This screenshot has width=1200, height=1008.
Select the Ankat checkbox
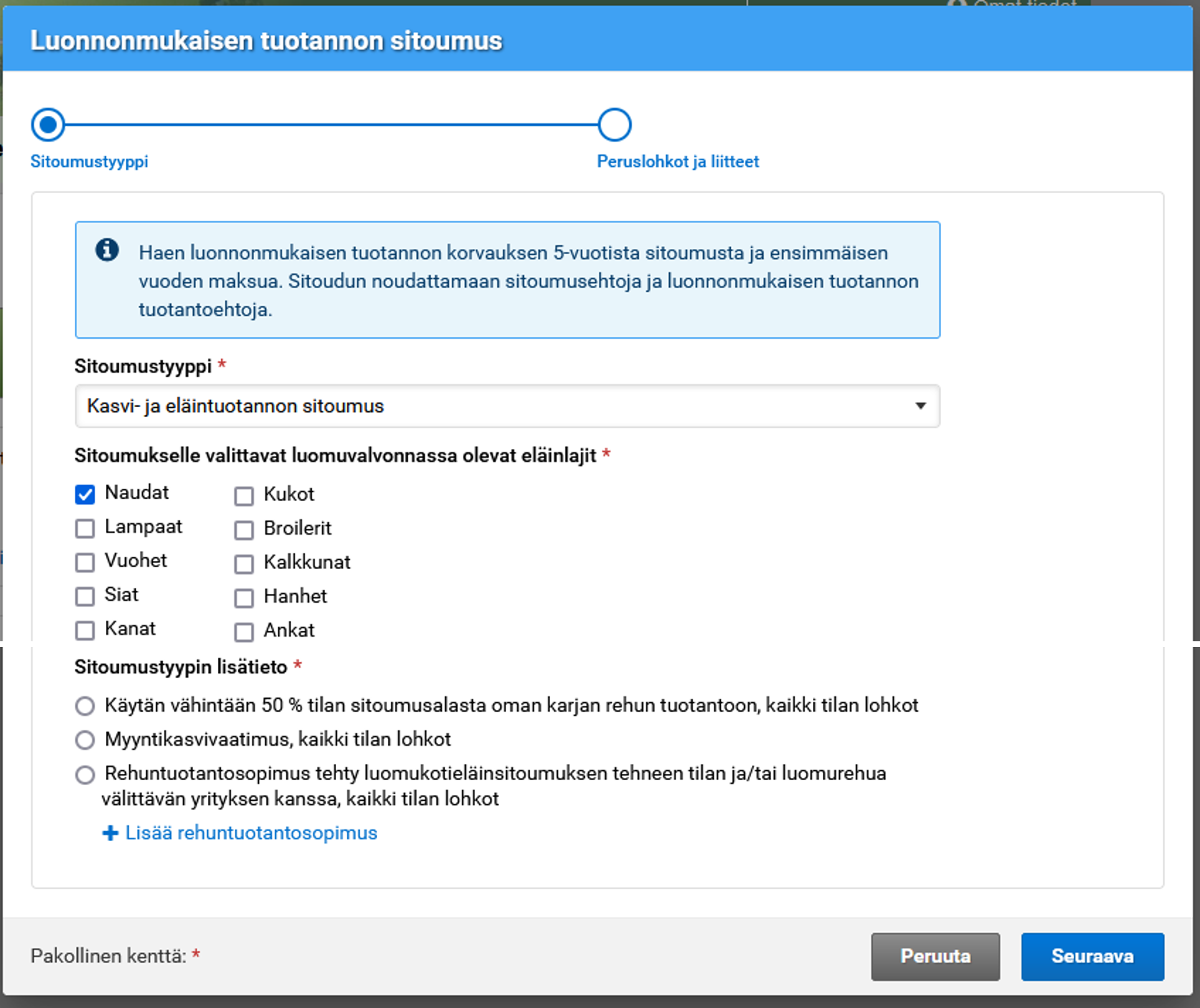[244, 632]
